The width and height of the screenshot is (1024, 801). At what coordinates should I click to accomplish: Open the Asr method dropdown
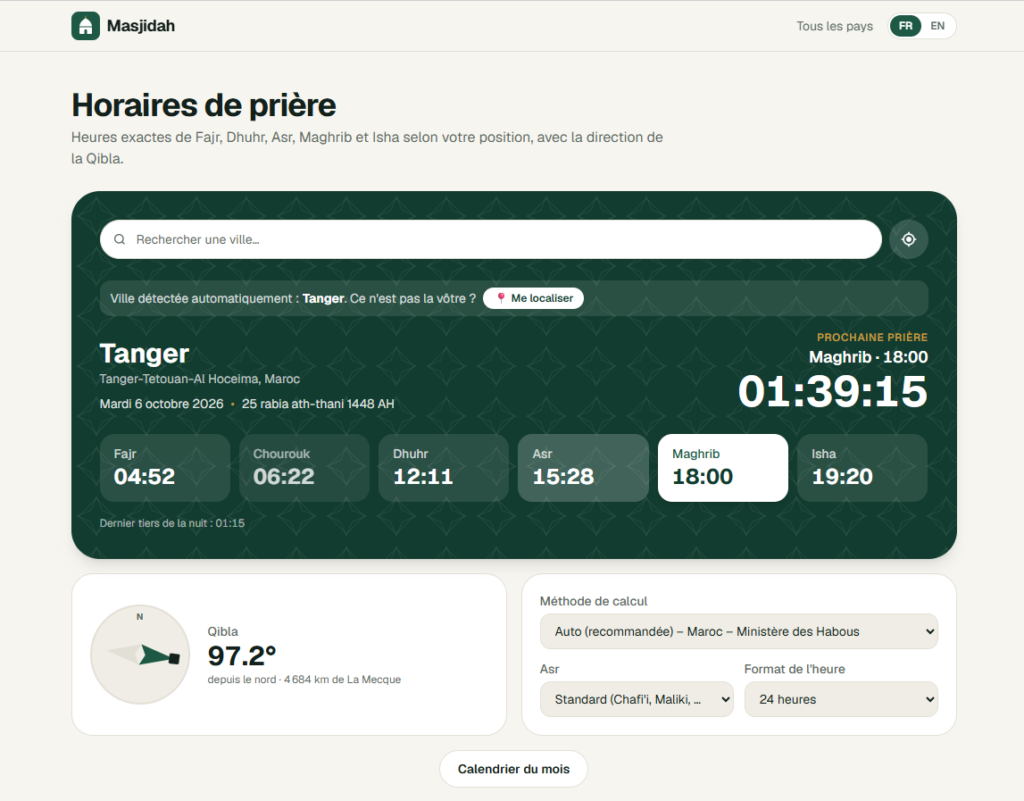[637, 699]
